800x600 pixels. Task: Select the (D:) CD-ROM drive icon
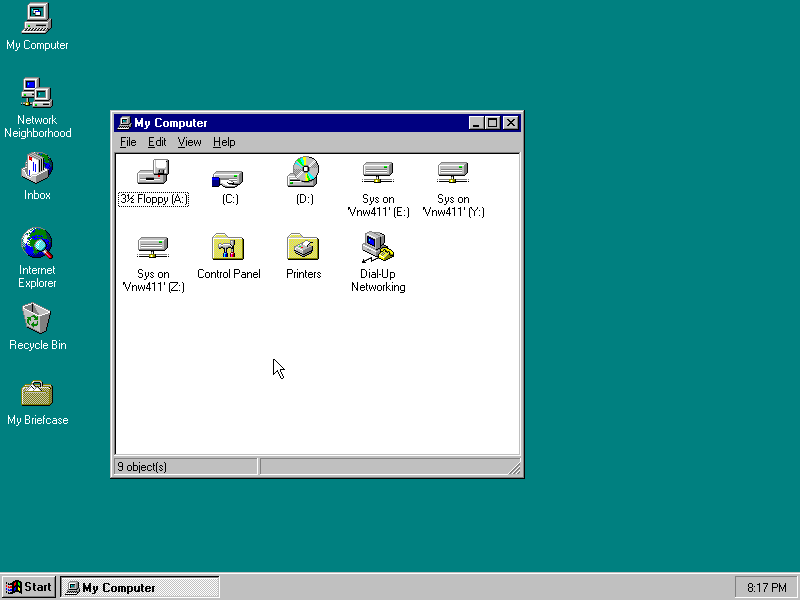click(x=303, y=171)
